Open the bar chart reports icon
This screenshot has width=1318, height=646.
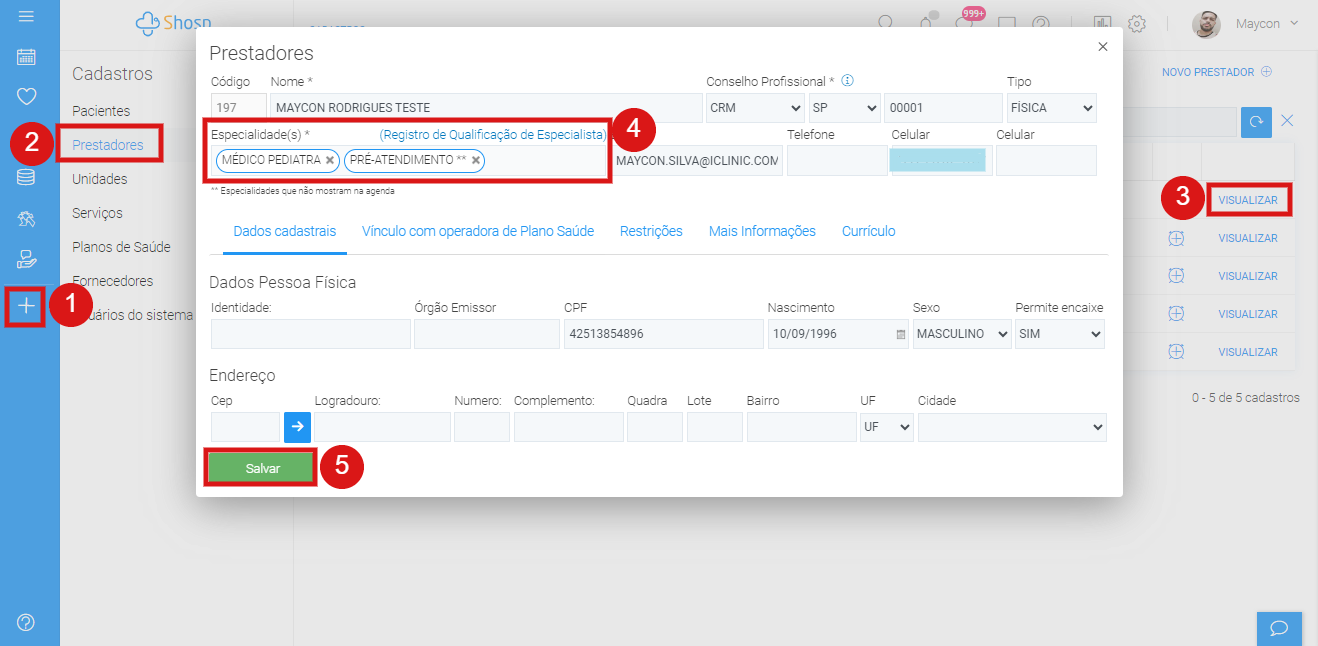(x=1103, y=23)
